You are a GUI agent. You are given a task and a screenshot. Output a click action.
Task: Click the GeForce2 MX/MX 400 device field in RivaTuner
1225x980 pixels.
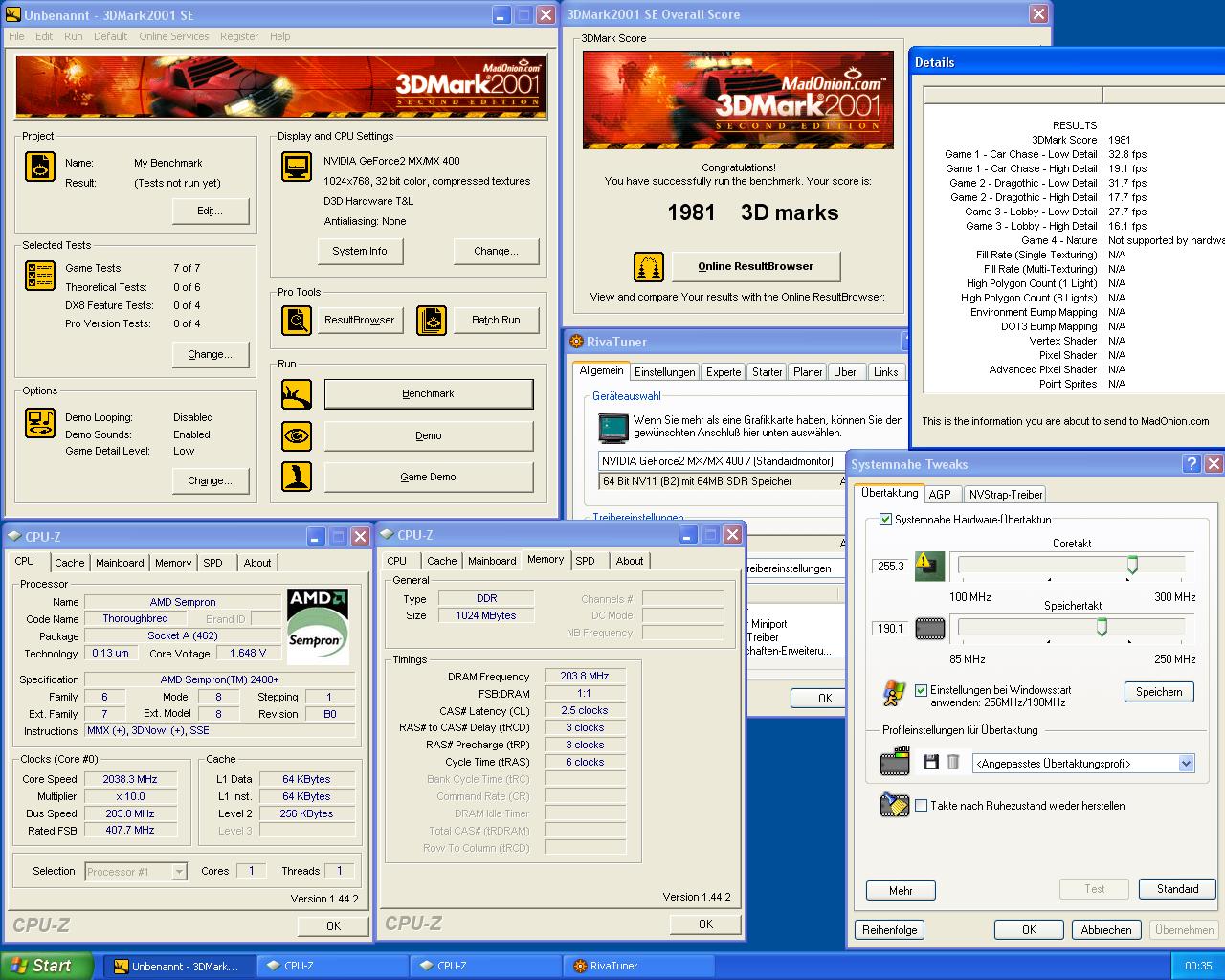[721, 461]
